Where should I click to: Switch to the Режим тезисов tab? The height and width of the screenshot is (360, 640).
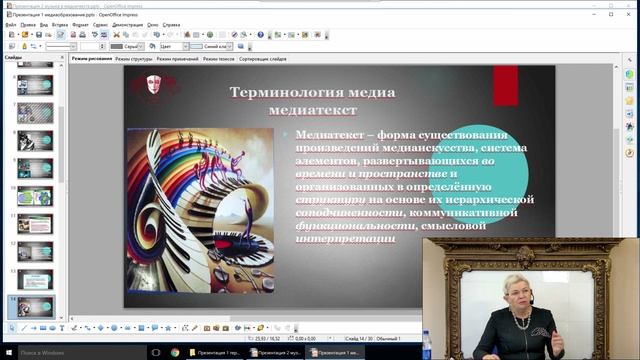(219, 59)
